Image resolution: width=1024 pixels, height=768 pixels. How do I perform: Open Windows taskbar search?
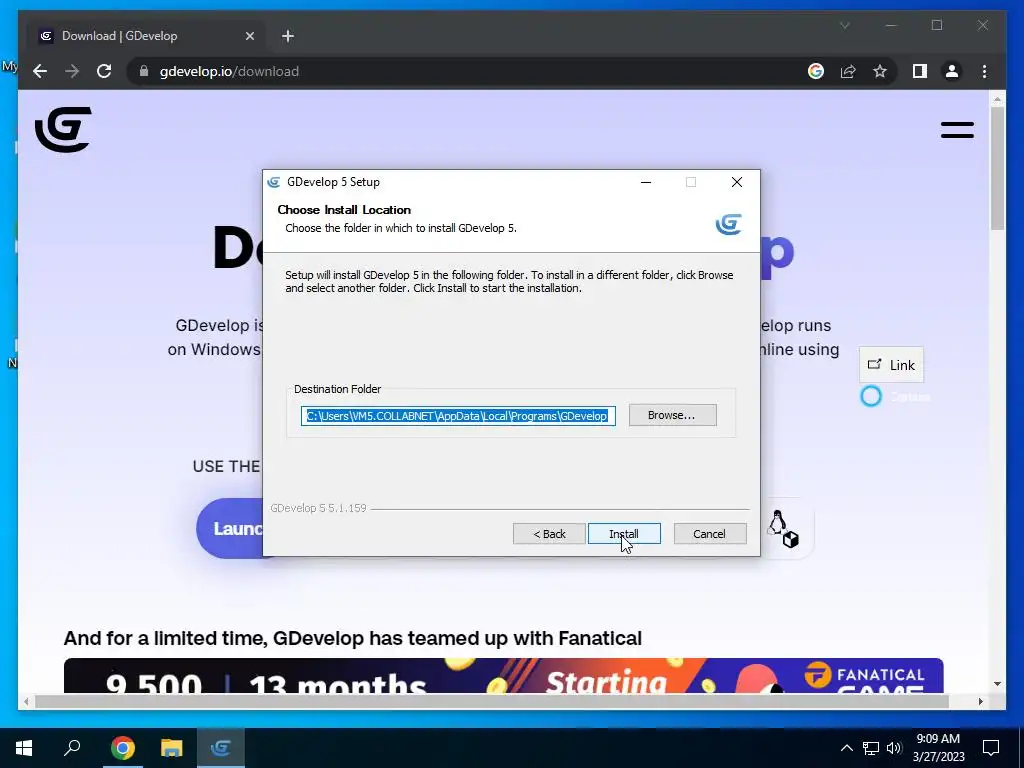[x=72, y=748]
